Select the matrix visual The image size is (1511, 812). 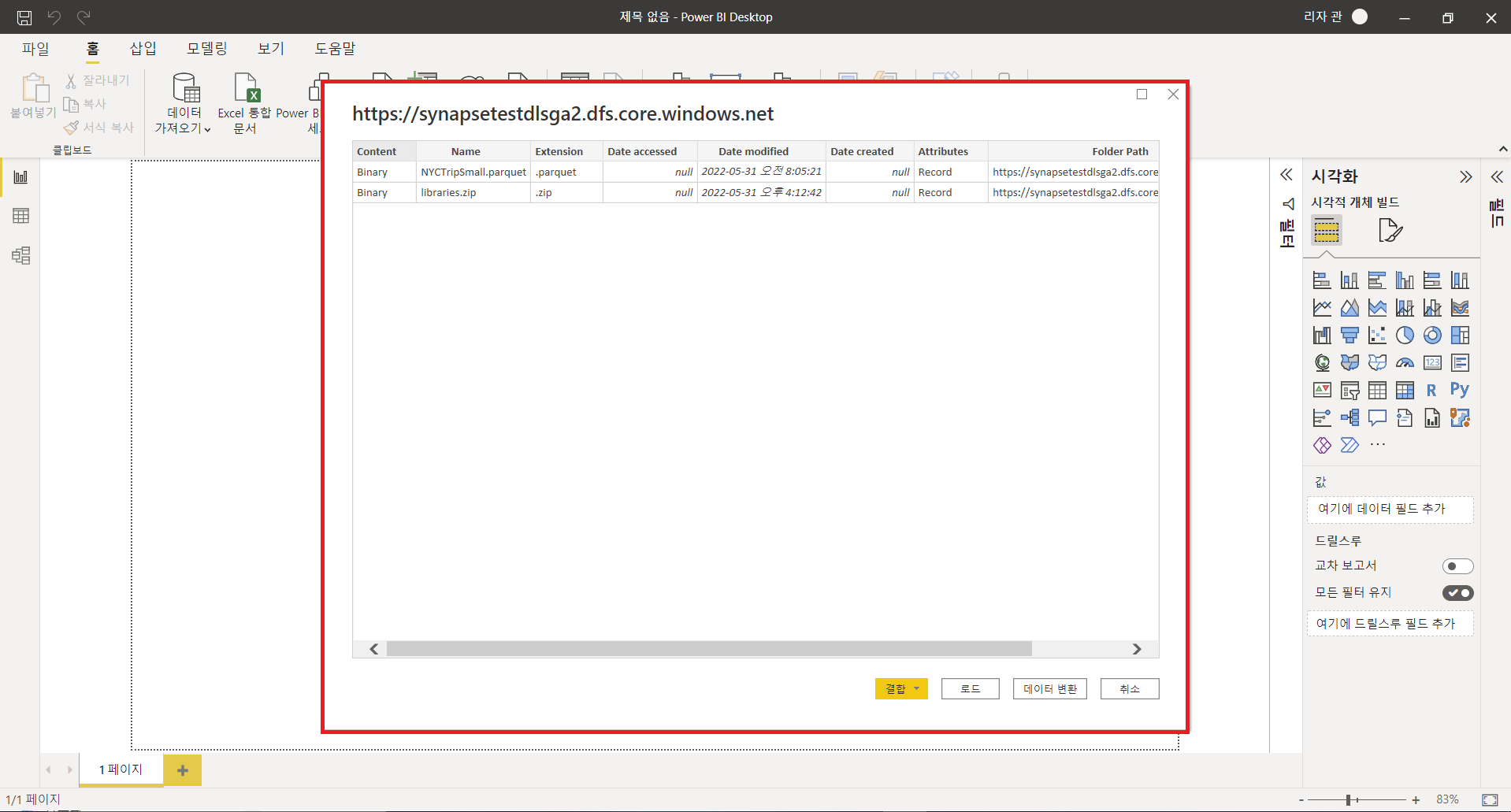[x=1405, y=391]
